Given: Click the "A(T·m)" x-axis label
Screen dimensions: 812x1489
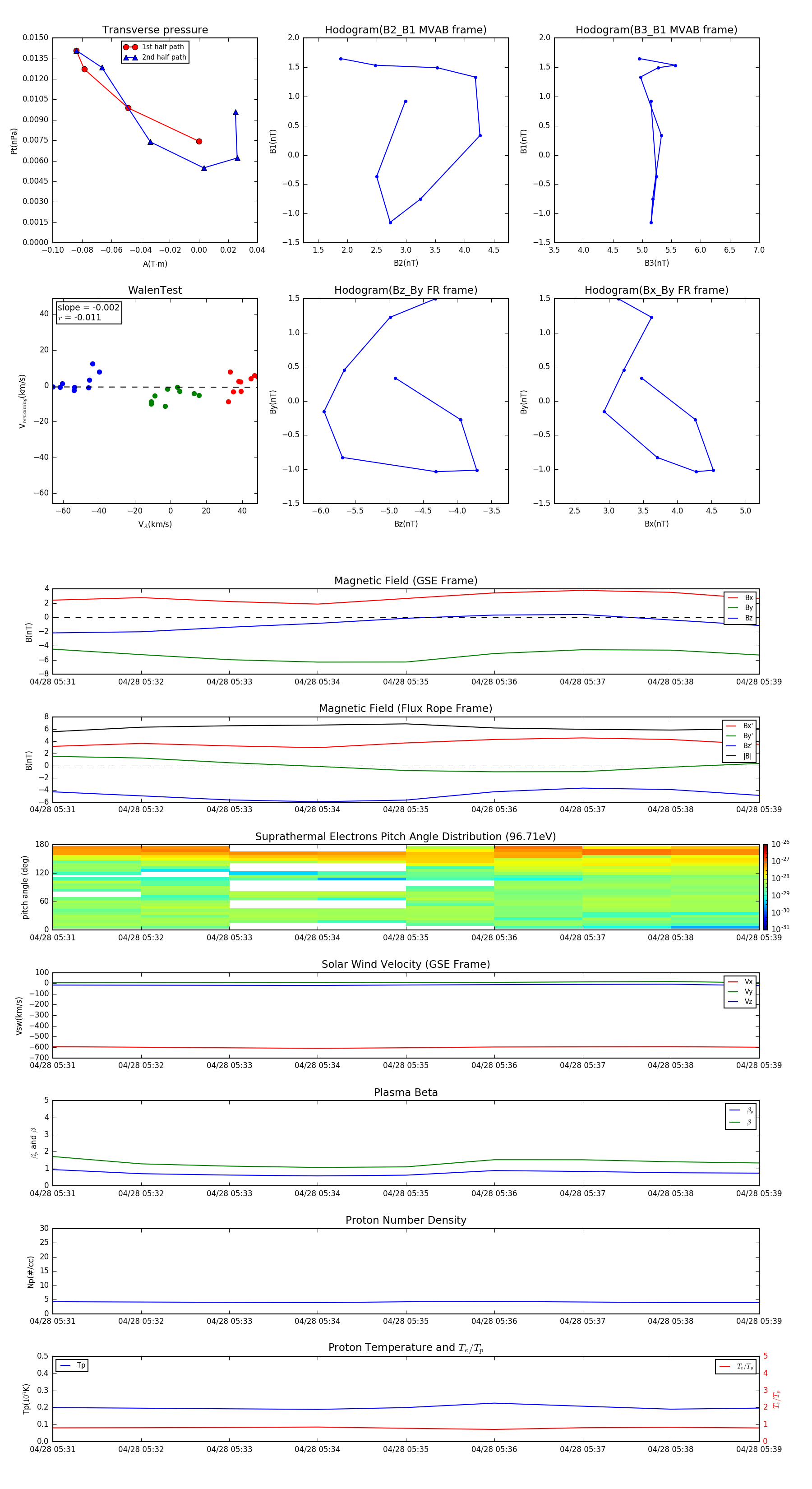Looking at the screenshot, I should tap(155, 264).
